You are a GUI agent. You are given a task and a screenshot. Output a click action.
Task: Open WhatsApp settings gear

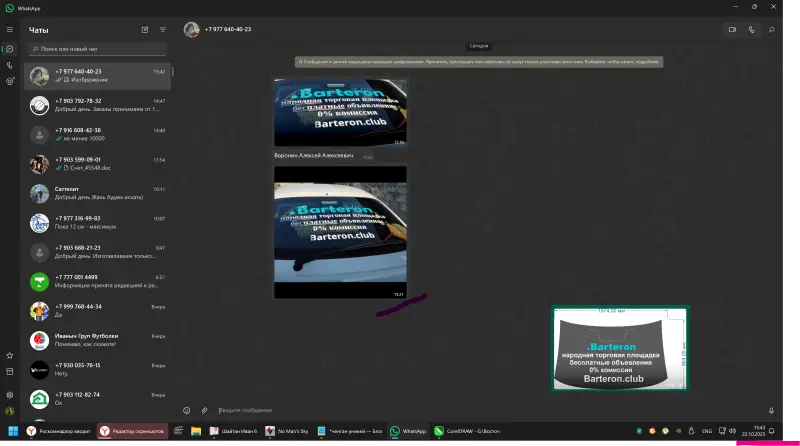point(10,394)
